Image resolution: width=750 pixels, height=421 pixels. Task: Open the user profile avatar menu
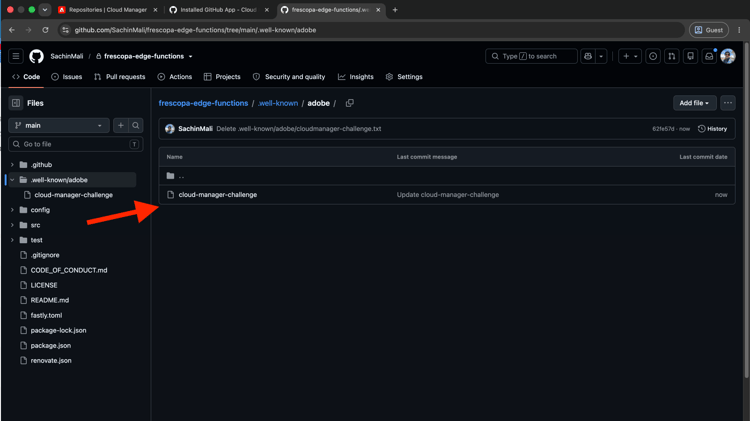click(x=728, y=56)
